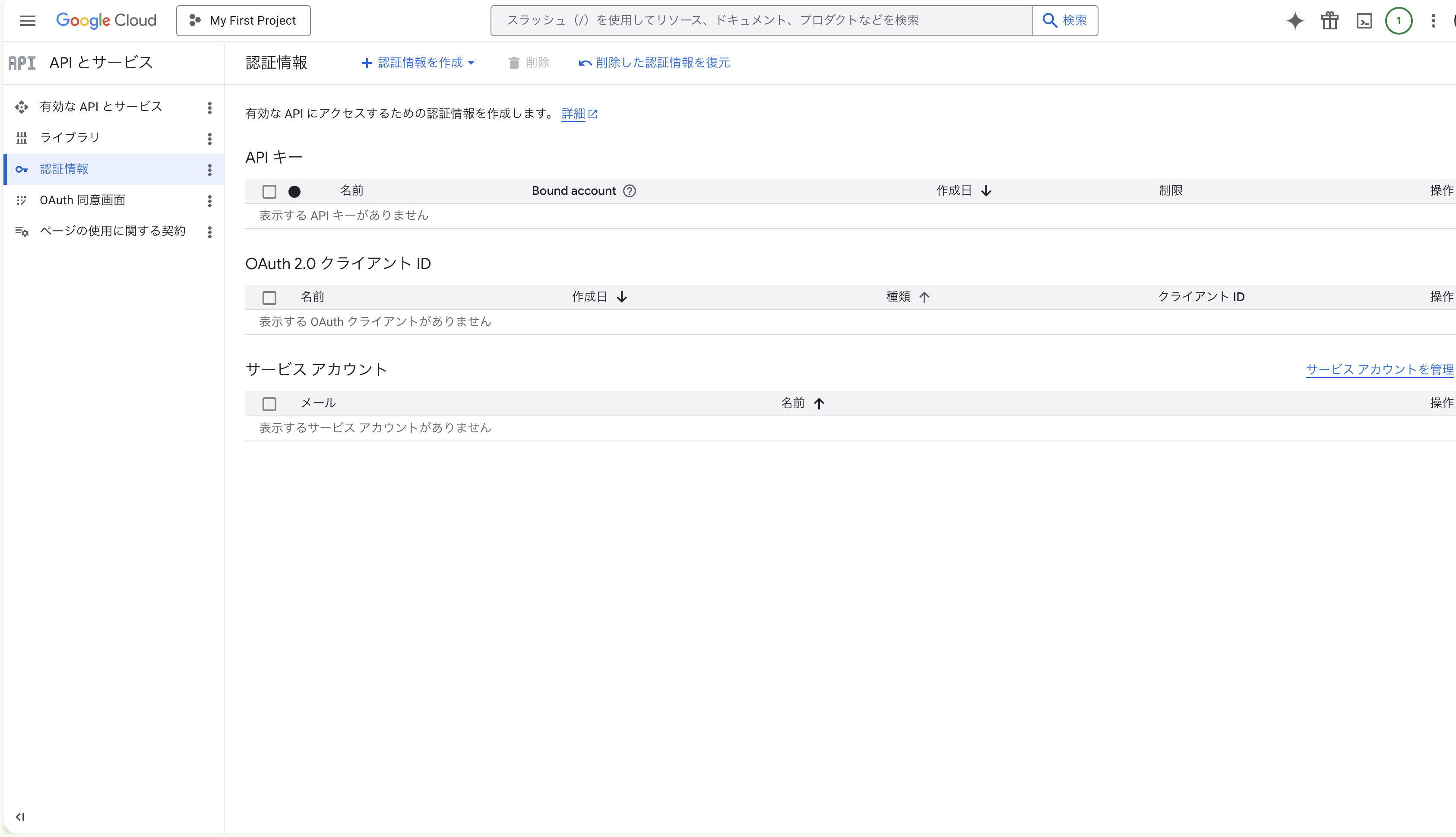Click the OAuth 同意画面 sidebar icon
Screen dimensions: 1456x837
pyautogui.click(x=22, y=200)
